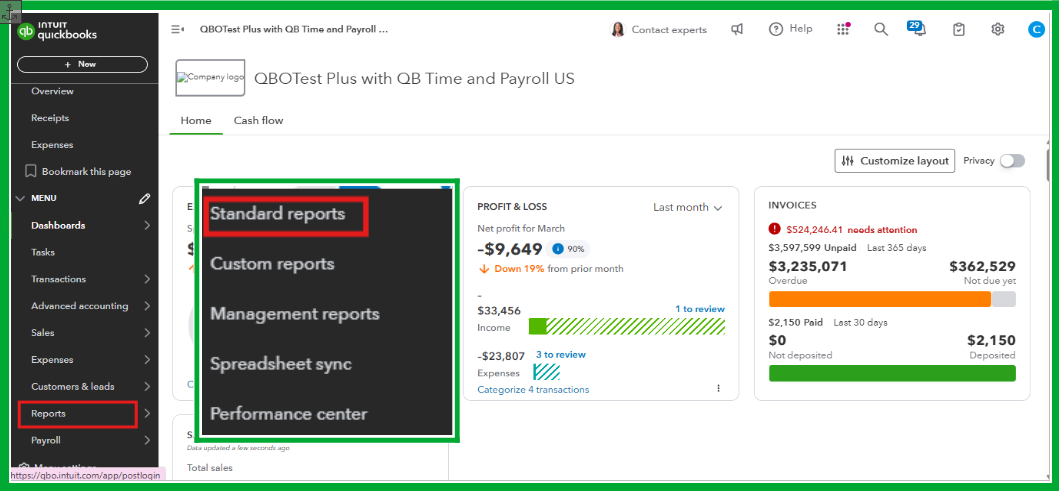This screenshot has width=1059, height=491.
Task: Open Management reports from flyout
Action: [x=295, y=314]
